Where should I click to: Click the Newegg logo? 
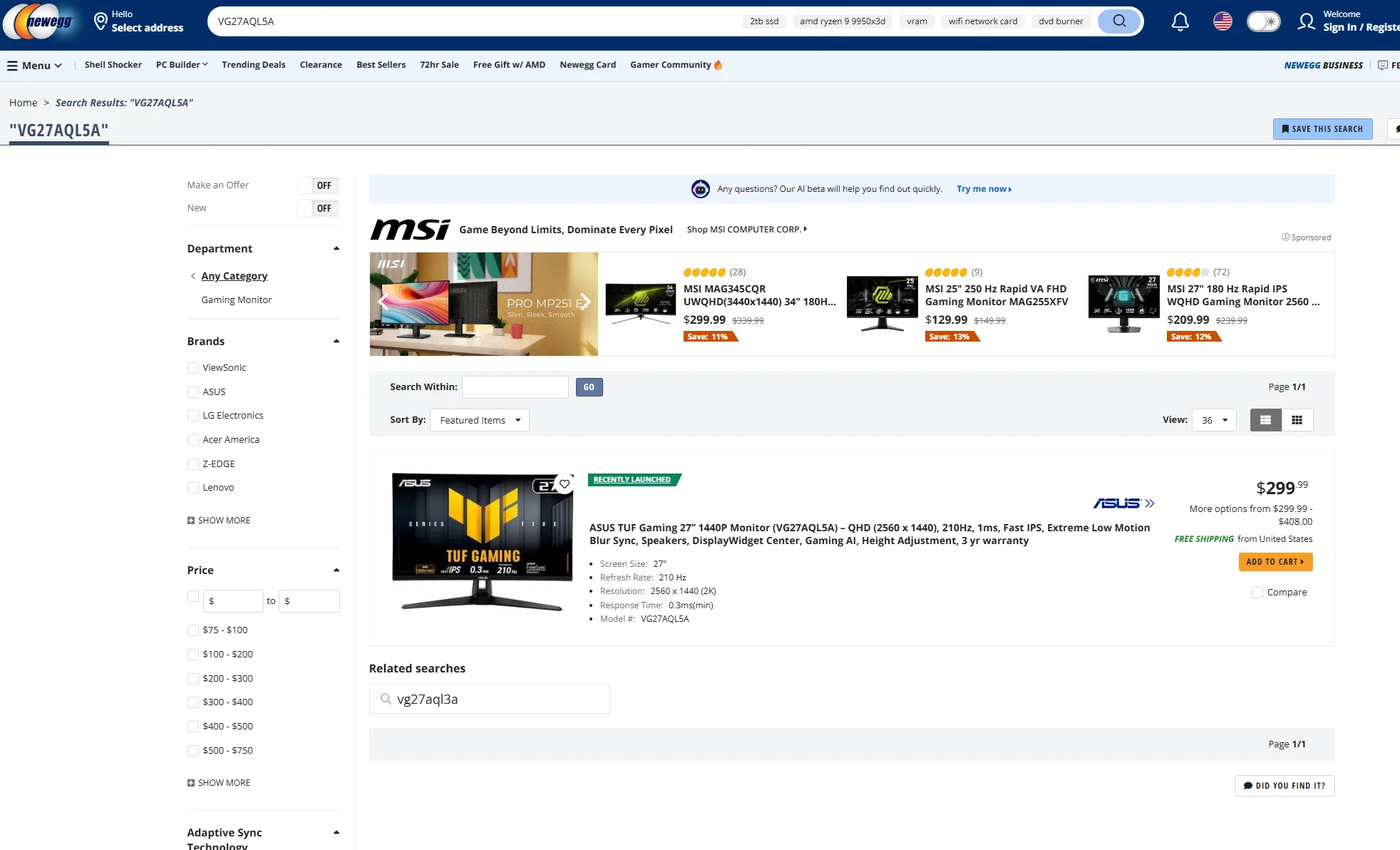39,21
